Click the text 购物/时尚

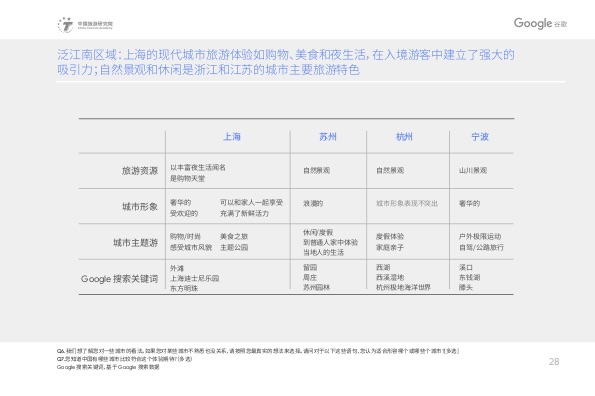click(185, 236)
